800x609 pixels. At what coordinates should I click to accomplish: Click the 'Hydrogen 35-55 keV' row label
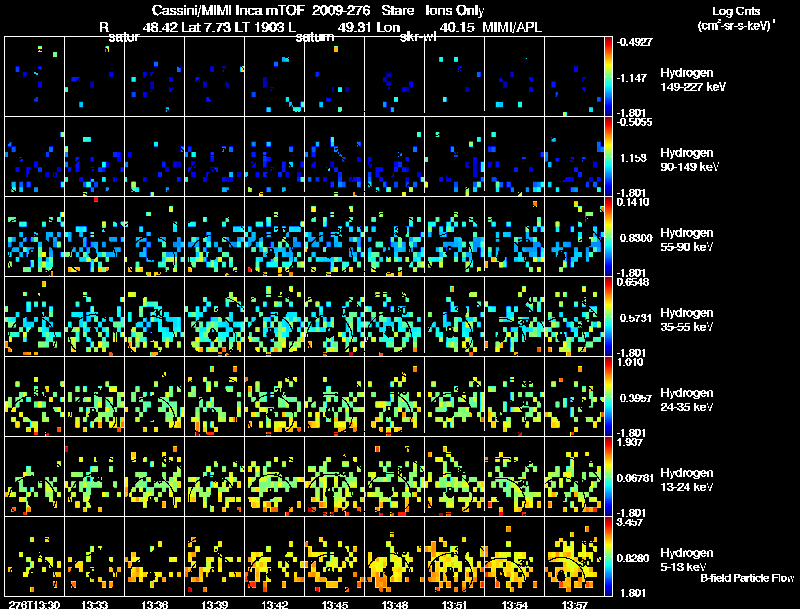(687, 320)
